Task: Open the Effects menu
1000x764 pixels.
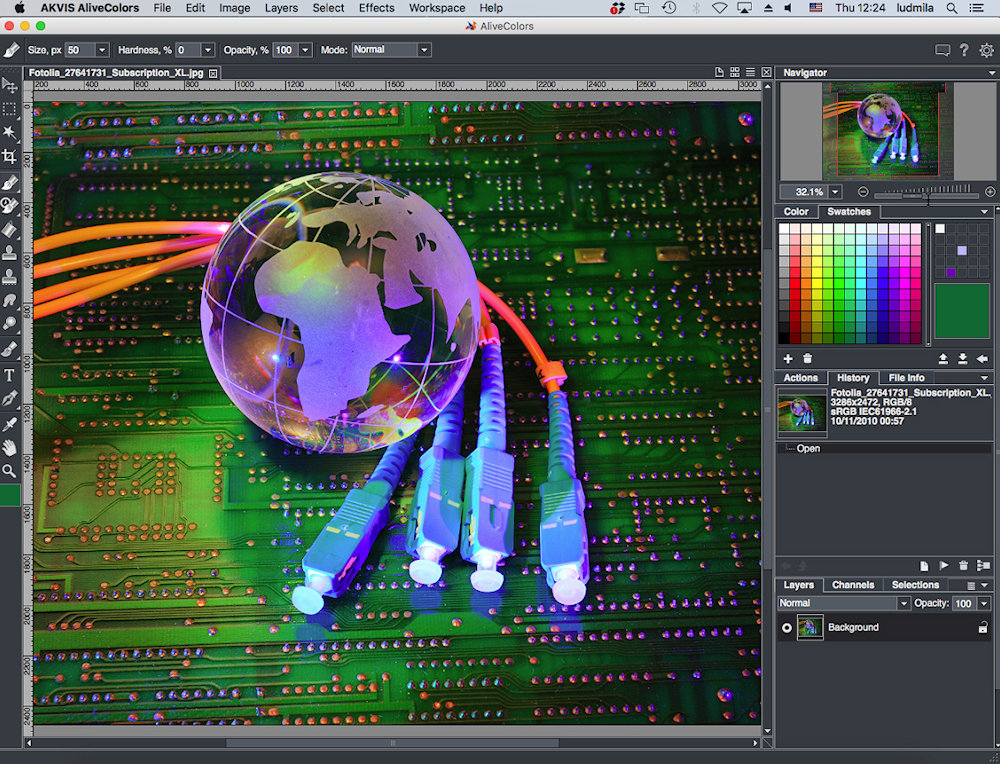Action: (x=376, y=8)
